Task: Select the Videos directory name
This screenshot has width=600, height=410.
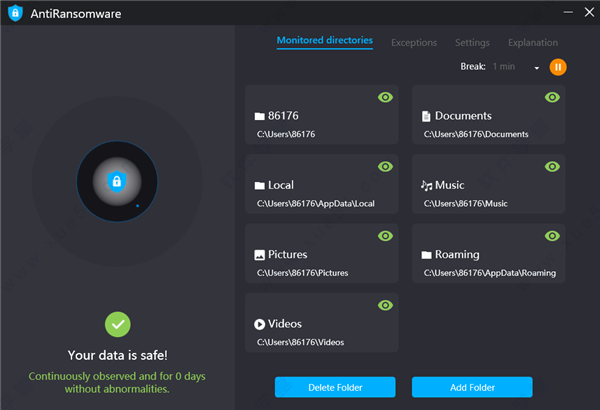Action: click(x=285, y=324)
